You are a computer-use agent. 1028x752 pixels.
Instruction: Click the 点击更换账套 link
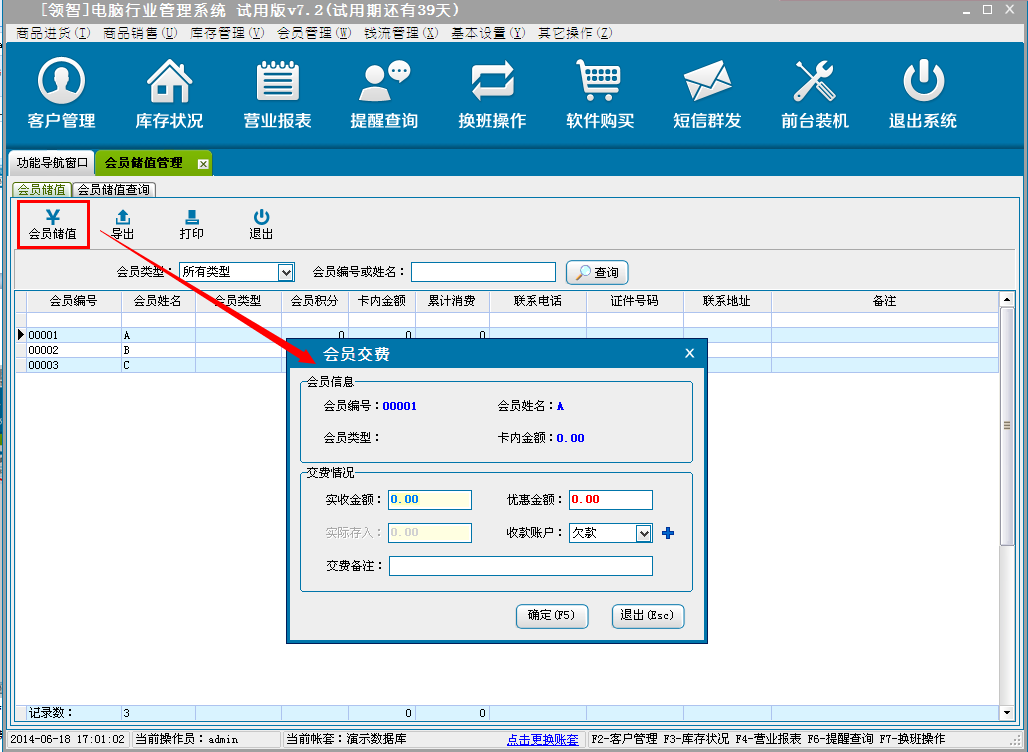click(542, 740)
